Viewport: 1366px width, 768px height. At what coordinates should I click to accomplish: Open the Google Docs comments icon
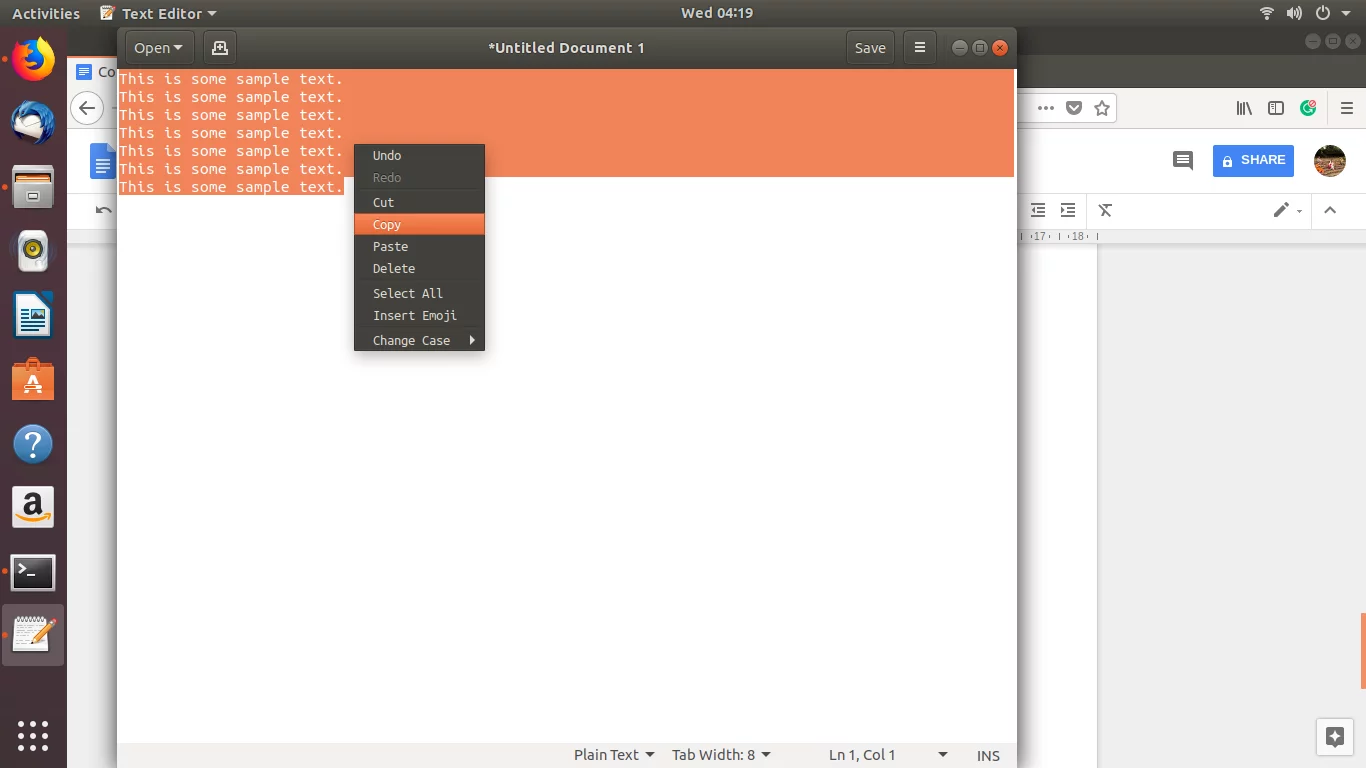(1183, 160)
